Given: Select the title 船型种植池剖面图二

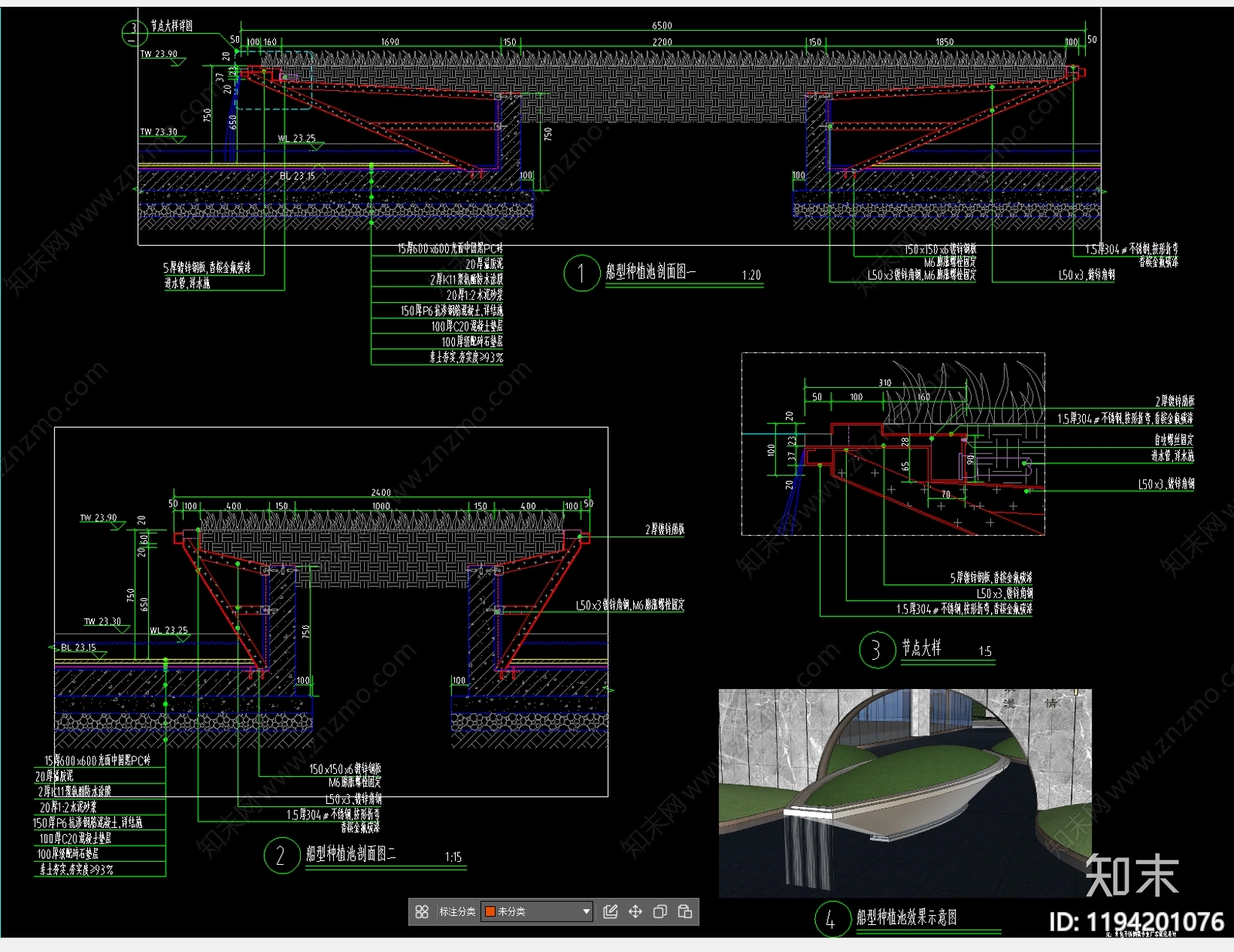Looking at the screenshot, I should tap(351, 853).
